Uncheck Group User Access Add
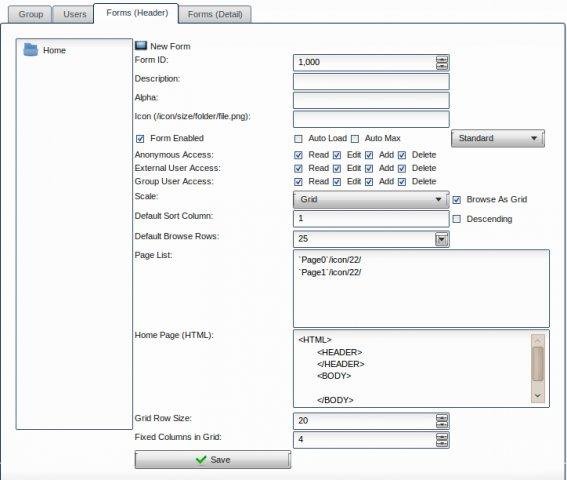567x480 pixels. tap(369, 182)
